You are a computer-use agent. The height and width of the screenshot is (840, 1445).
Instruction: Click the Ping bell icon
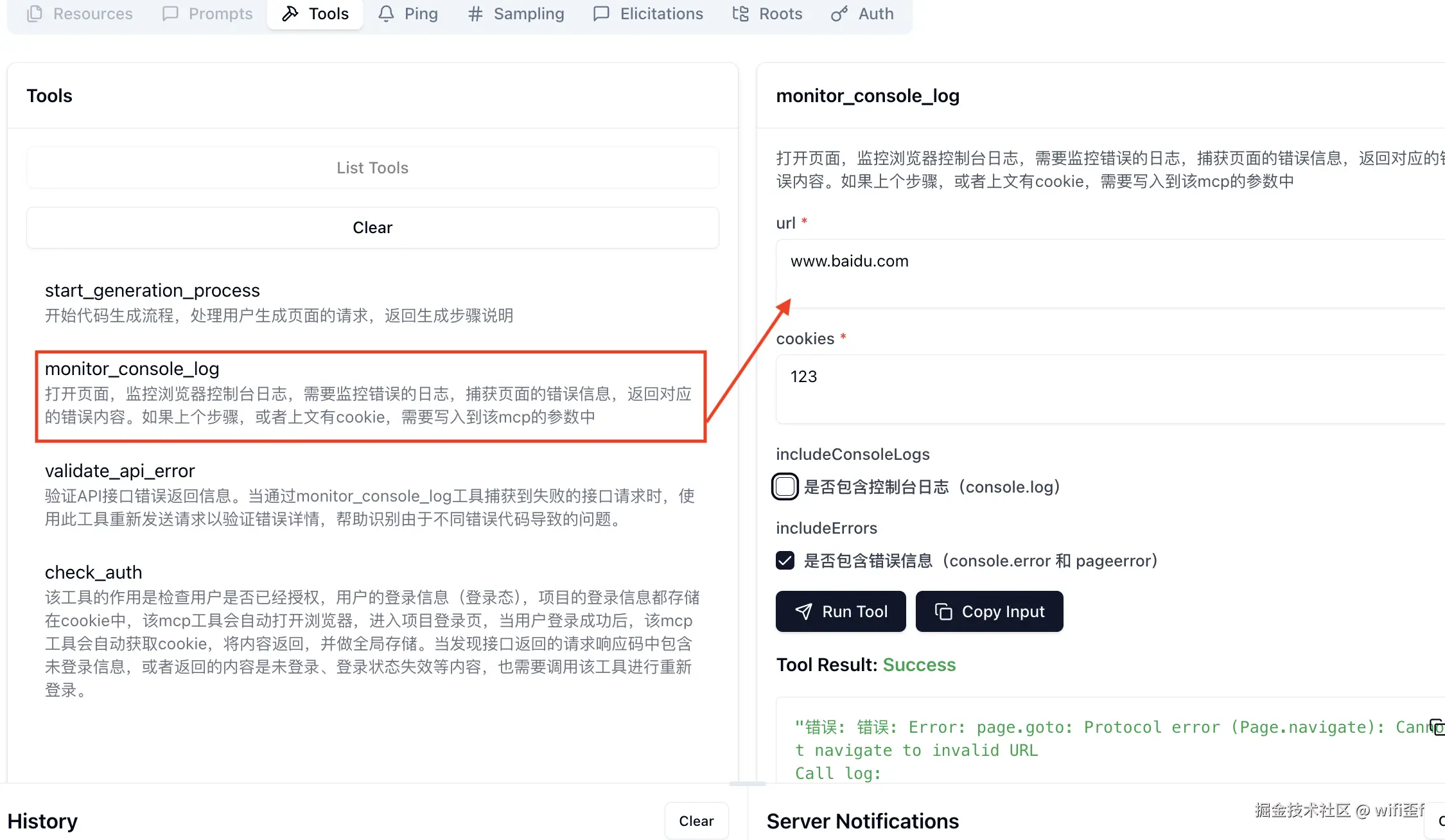[x=386, y=13]
